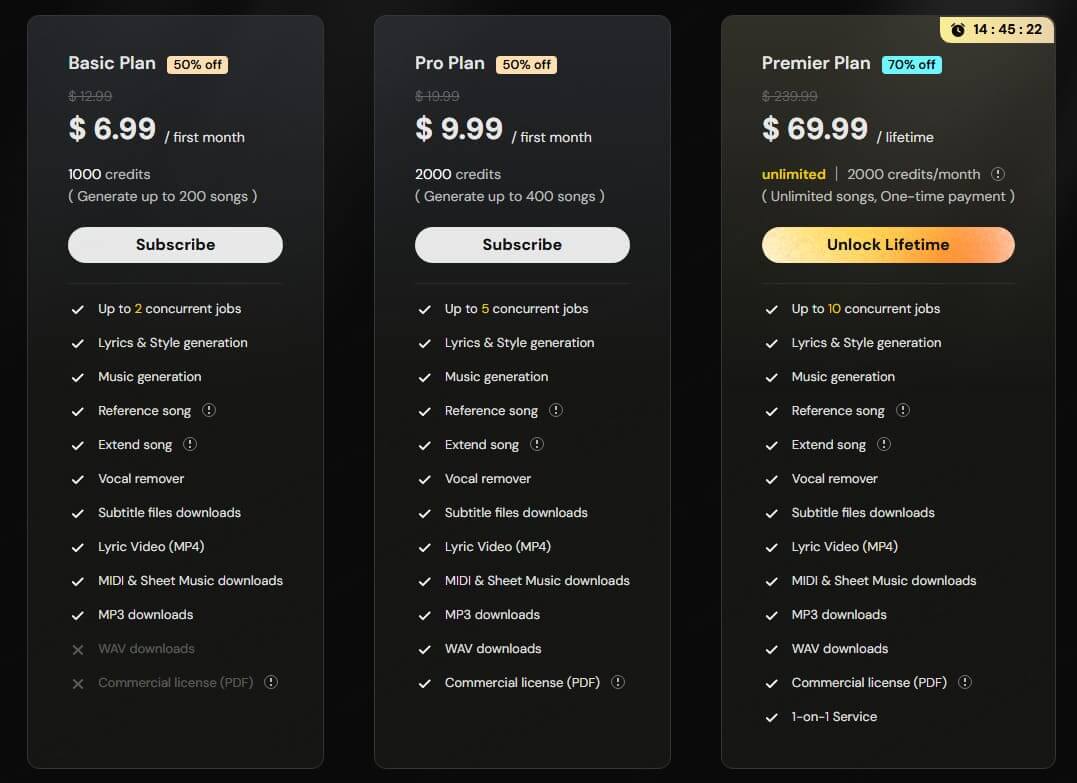The image size is (1077, 783).
Task: Select the 50% off badge on Basic Plan
Action: tap(195, 63)
